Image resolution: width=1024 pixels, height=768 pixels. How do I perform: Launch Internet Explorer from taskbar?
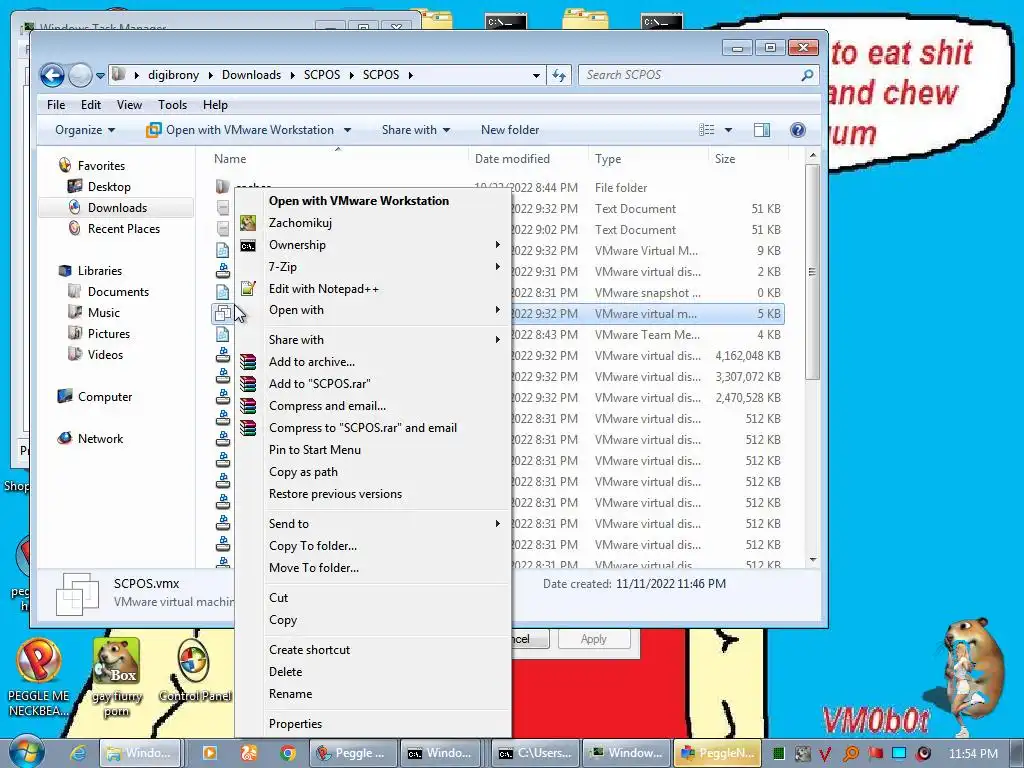[x=78, y=753]
